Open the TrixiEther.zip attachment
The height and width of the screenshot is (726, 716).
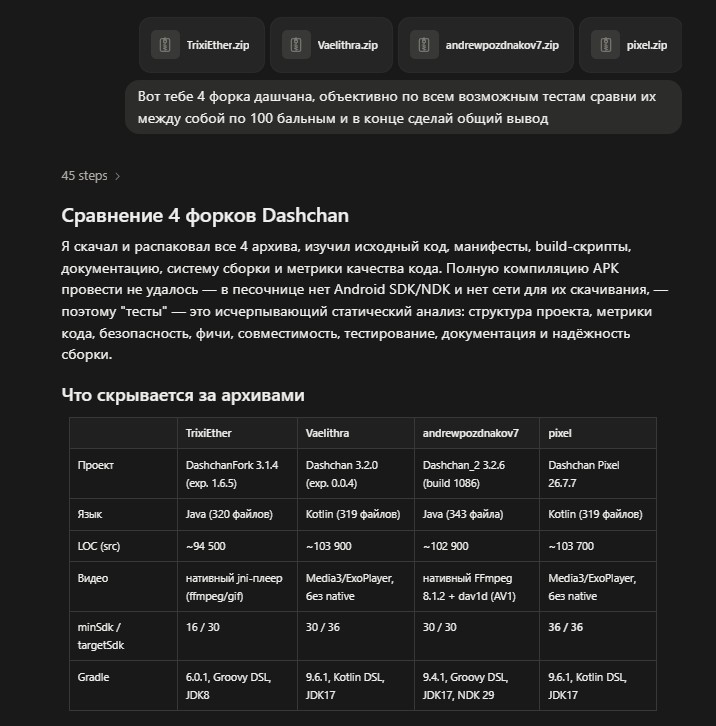point(202,45)
